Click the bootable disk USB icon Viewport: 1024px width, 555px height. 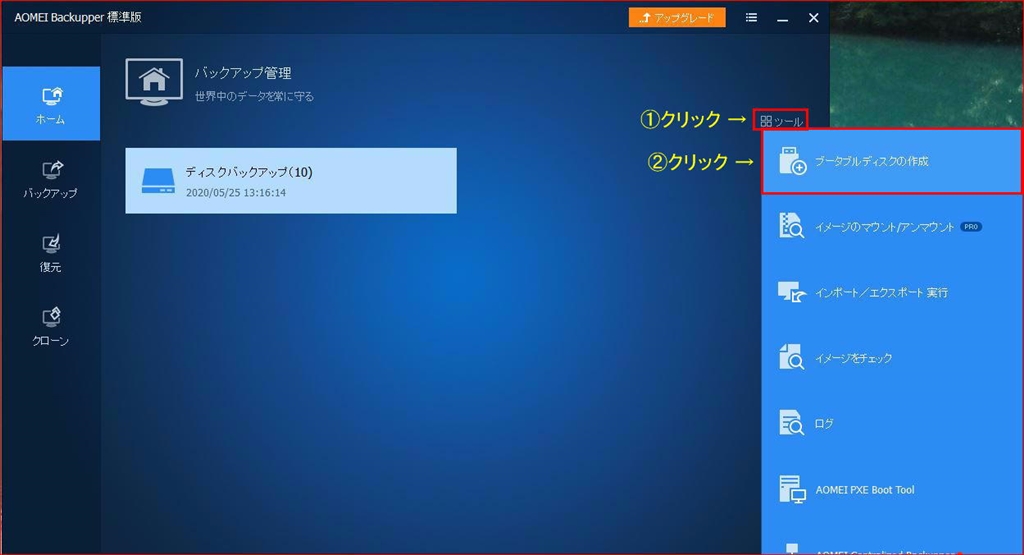point(792,161)
